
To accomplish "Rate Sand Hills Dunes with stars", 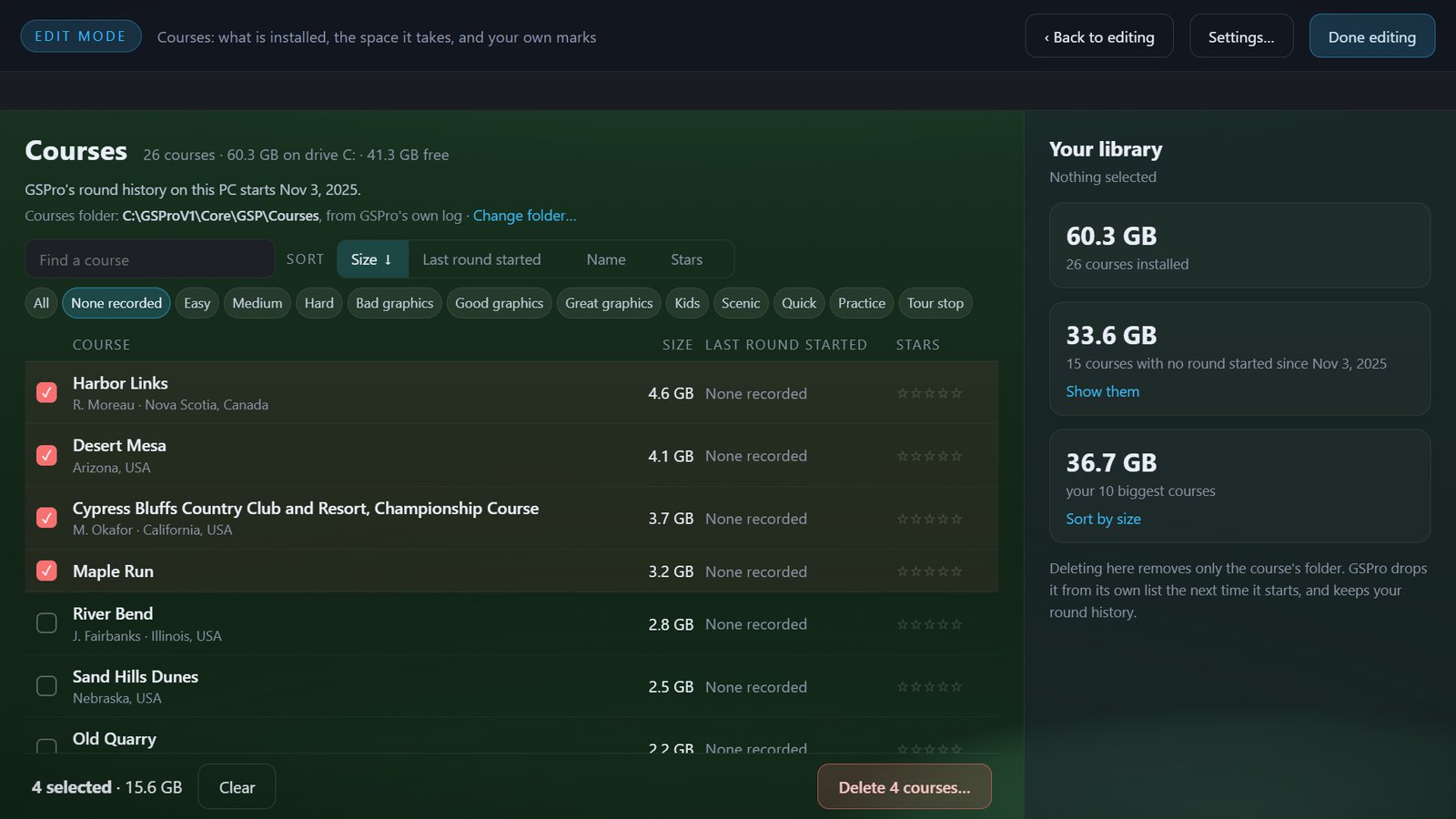I will click(x=929, y=687).
